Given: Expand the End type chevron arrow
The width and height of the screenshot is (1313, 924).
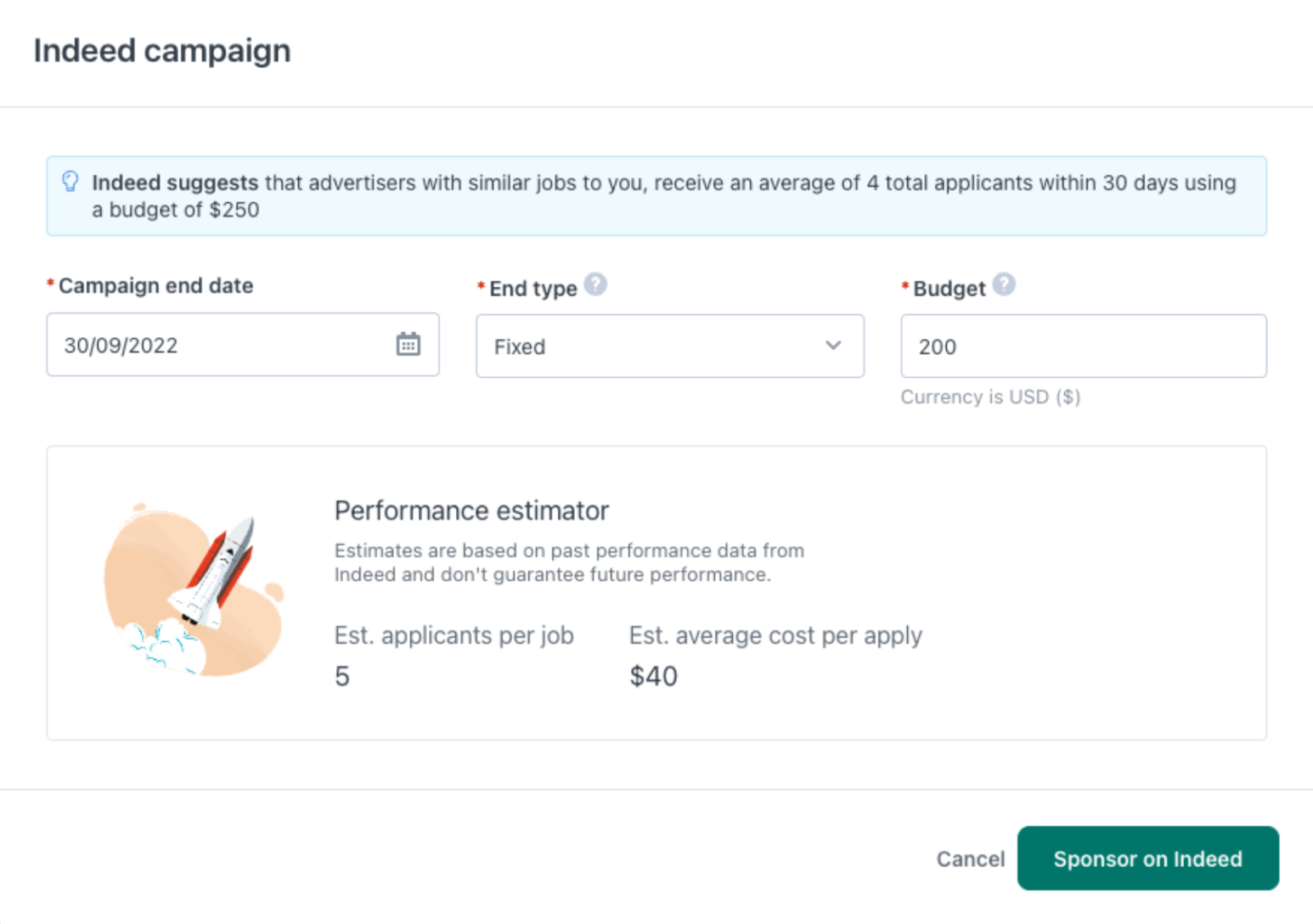Looking at the screenshot, I should (x=833, y=346).
